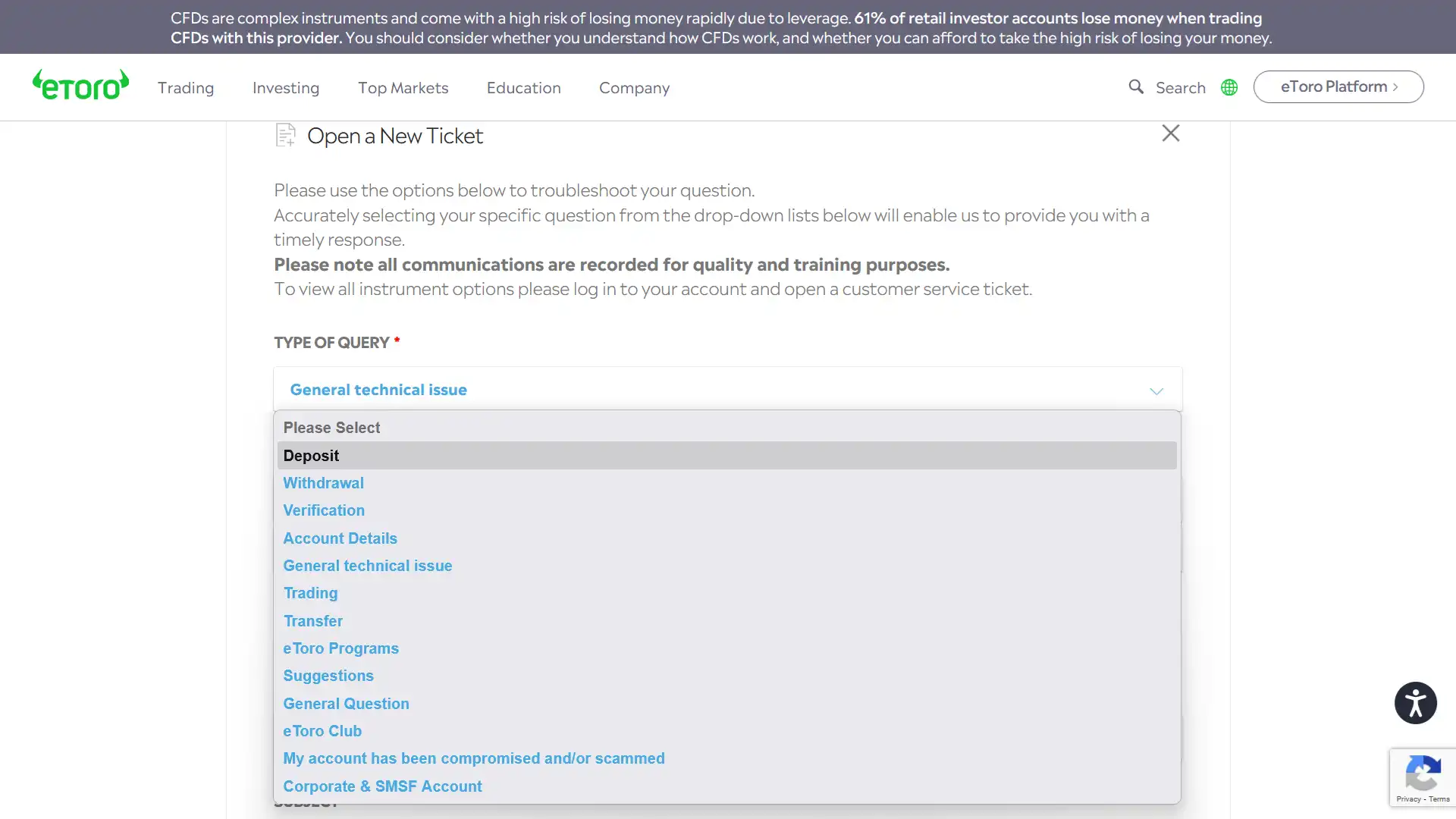This screenshot has width=1456, height=819.
Task: Open the accessibility widget
Action: click(1415, 703)
